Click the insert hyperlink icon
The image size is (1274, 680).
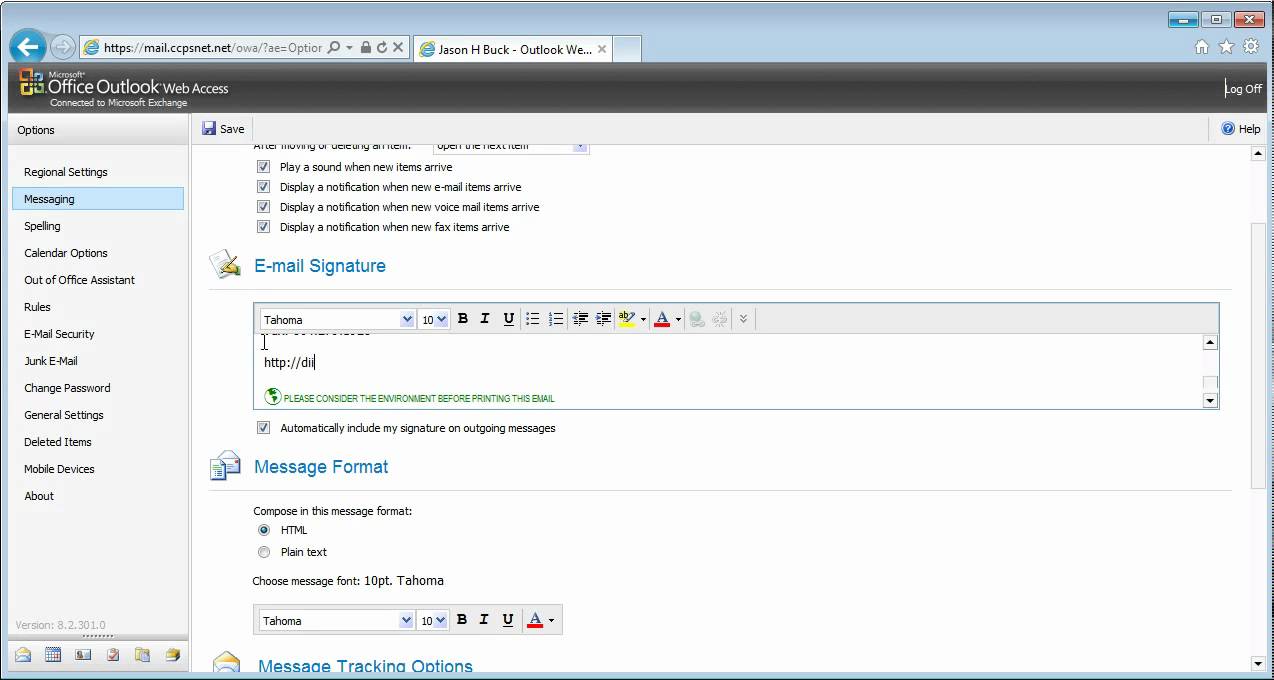point(697,319)
